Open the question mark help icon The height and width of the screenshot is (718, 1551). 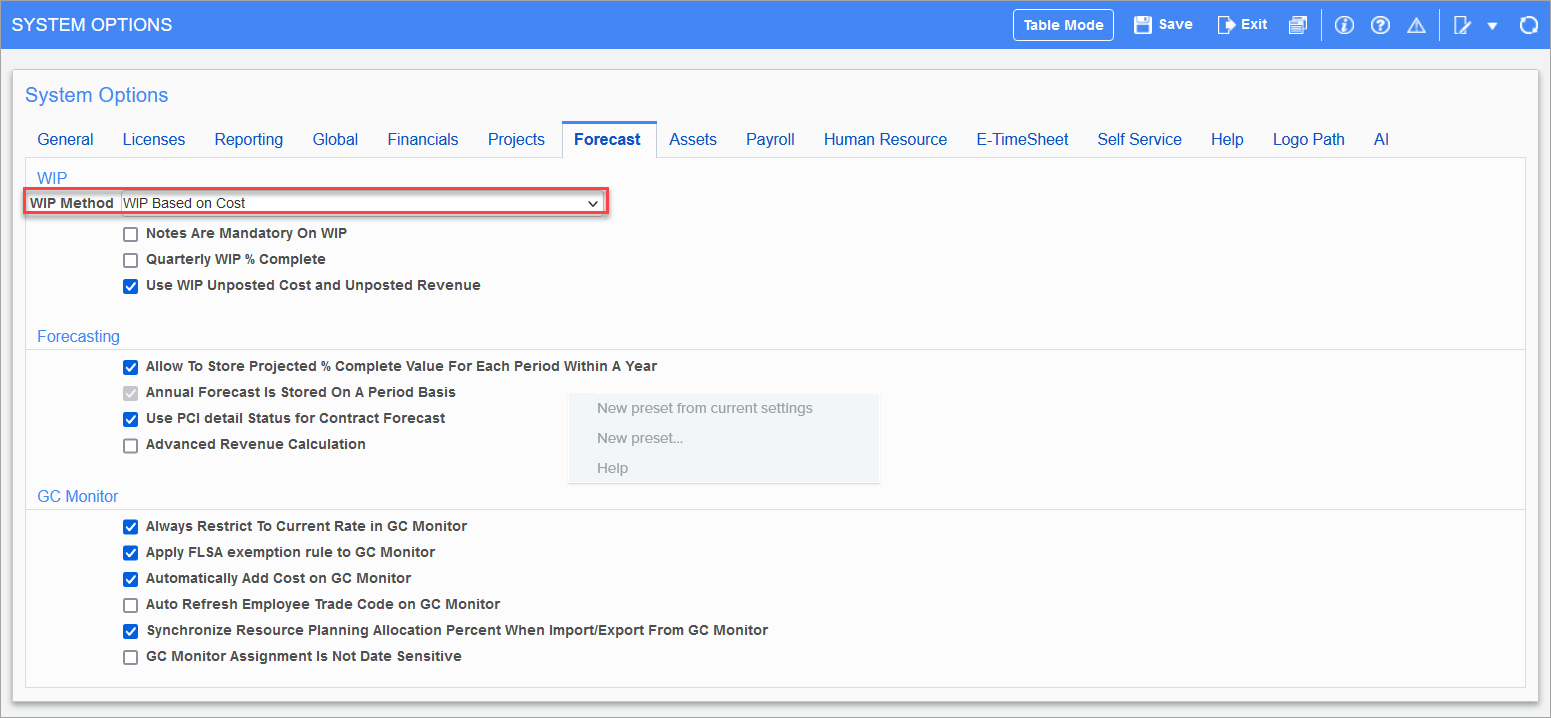pos(1380,25)
